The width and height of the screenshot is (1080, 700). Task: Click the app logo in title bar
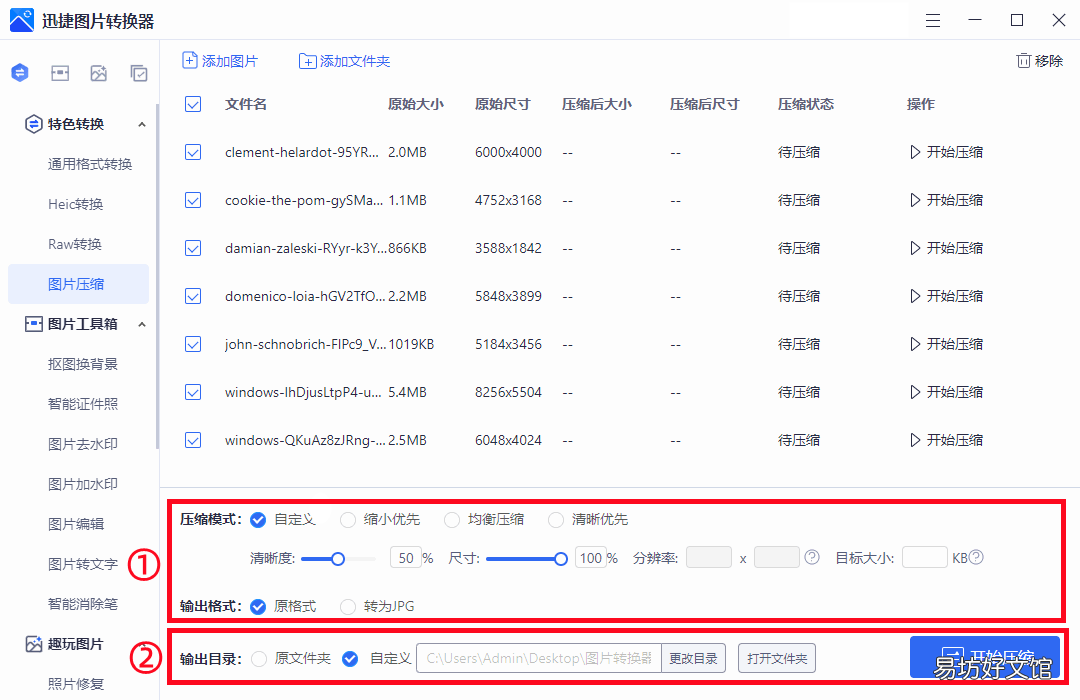pyautogui.click(x=21, y=21)
